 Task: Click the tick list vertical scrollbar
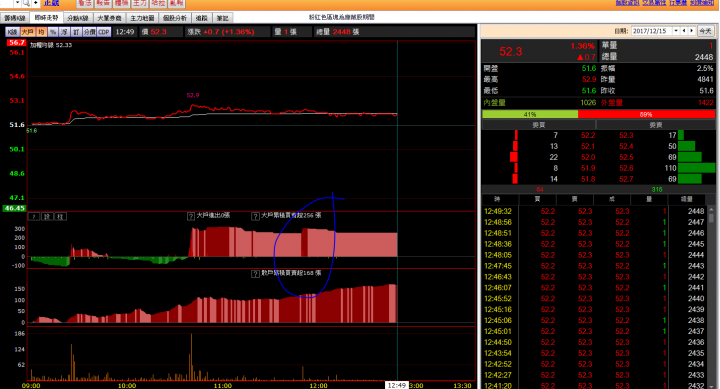711,297
